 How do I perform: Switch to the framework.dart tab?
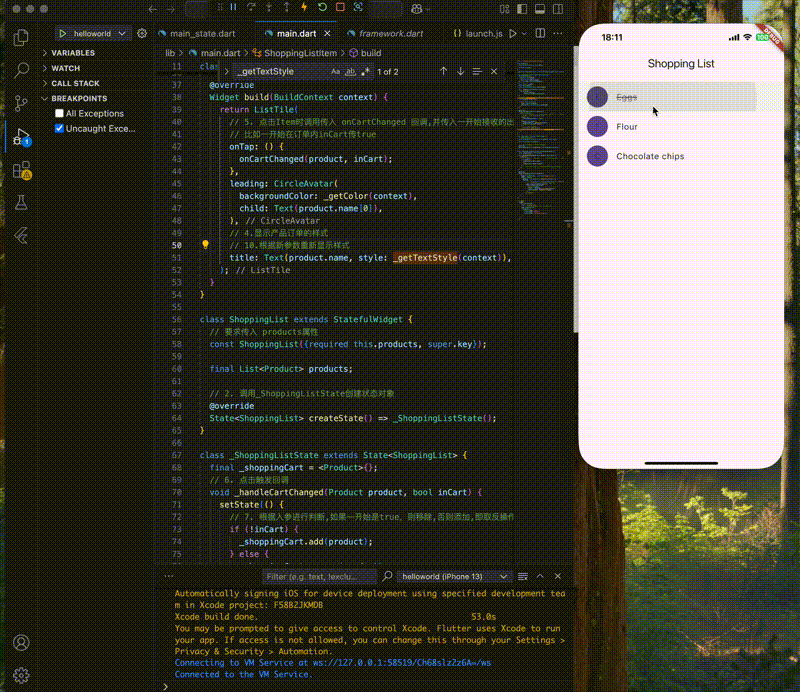391,34
